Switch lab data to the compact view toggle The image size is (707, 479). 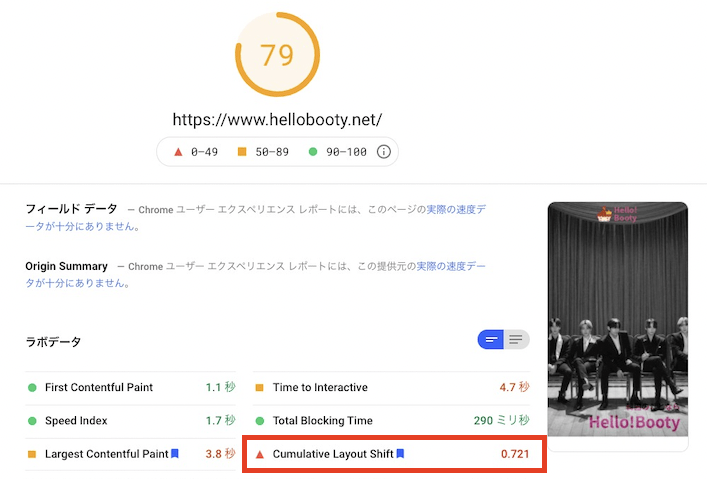[491, 340]
